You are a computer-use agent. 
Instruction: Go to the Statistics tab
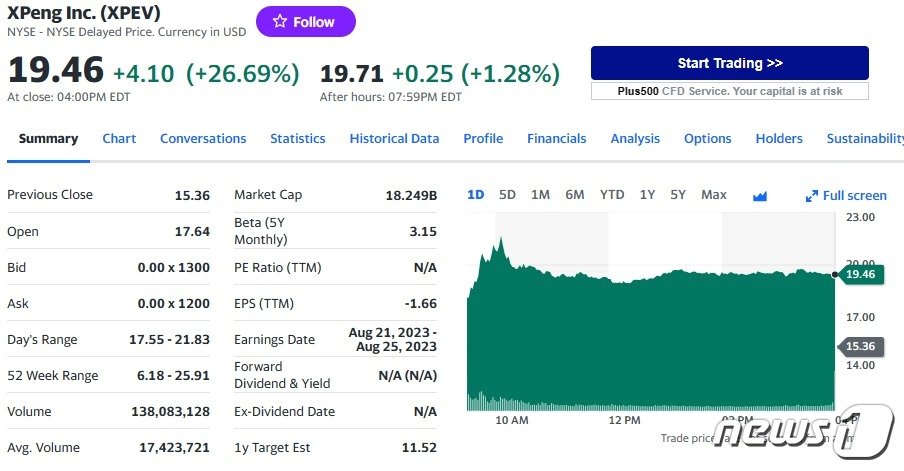click(x=297, y=139)
